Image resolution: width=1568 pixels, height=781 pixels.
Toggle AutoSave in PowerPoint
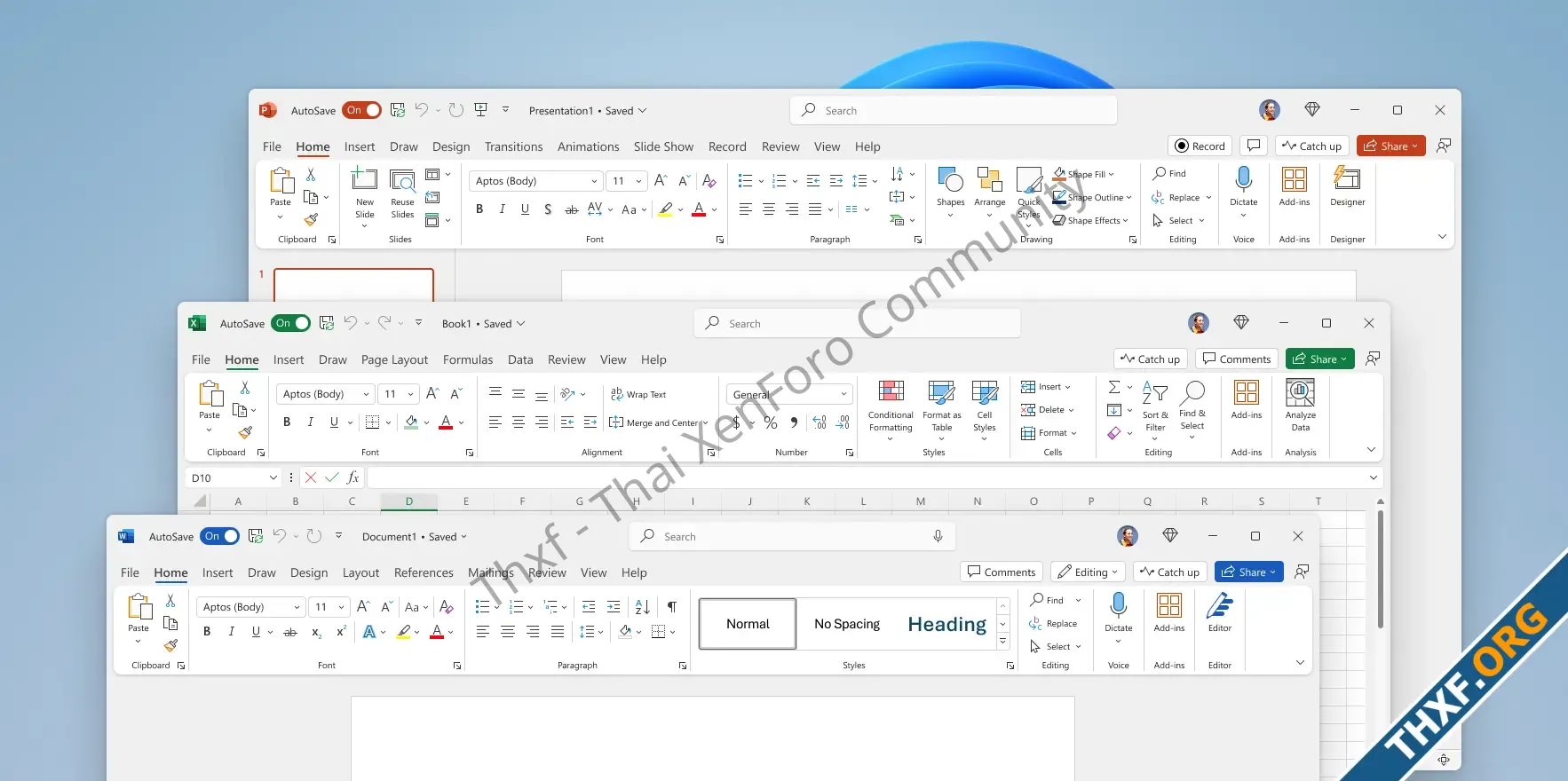(x=362, y=110)
